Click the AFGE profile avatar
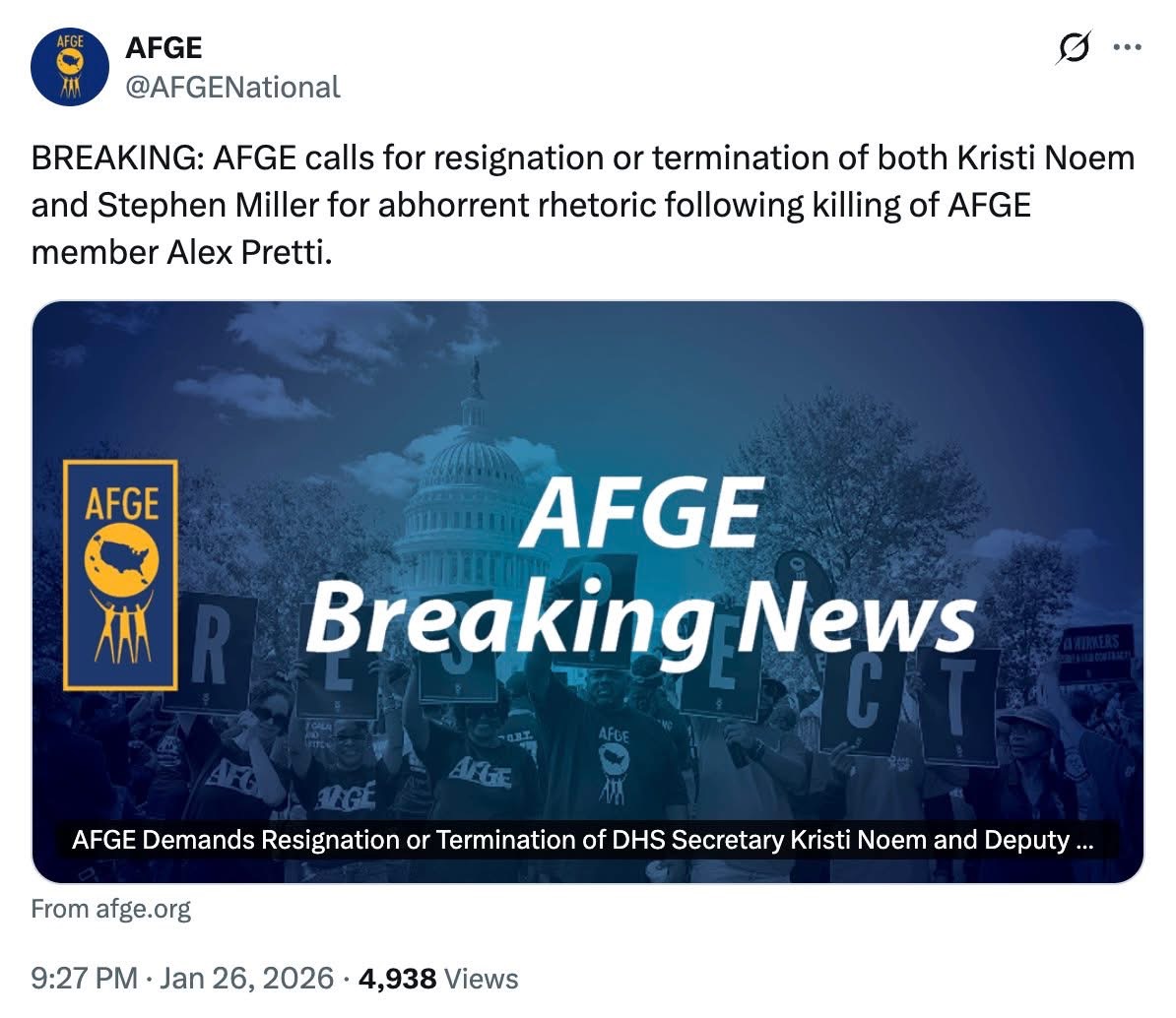1176x1018 pixels. [x=68, y=68]
